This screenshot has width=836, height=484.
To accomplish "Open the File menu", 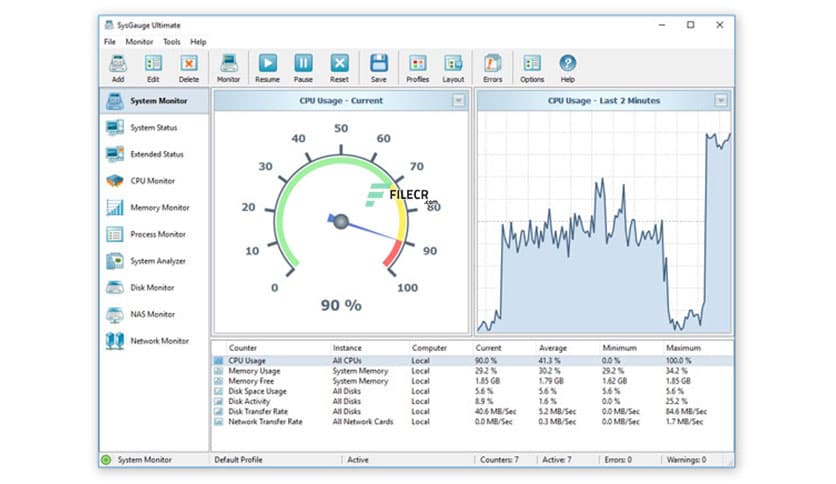I will [110, 42].
